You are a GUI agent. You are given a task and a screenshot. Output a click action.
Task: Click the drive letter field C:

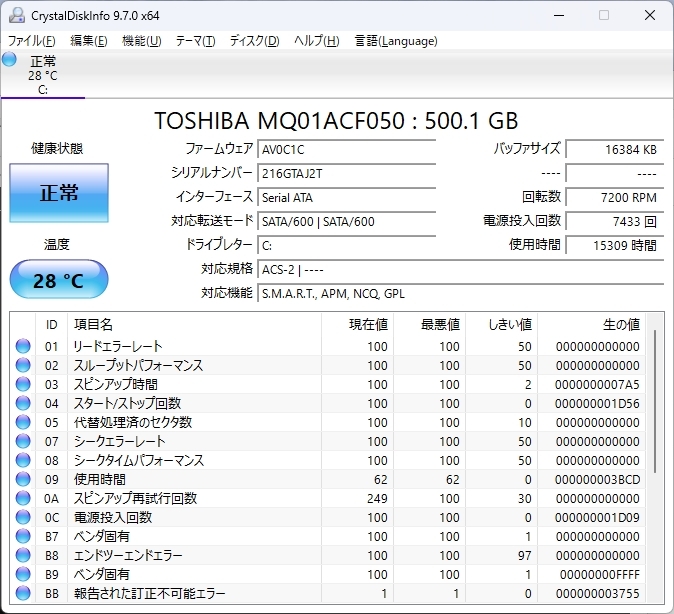coord(346,246)
